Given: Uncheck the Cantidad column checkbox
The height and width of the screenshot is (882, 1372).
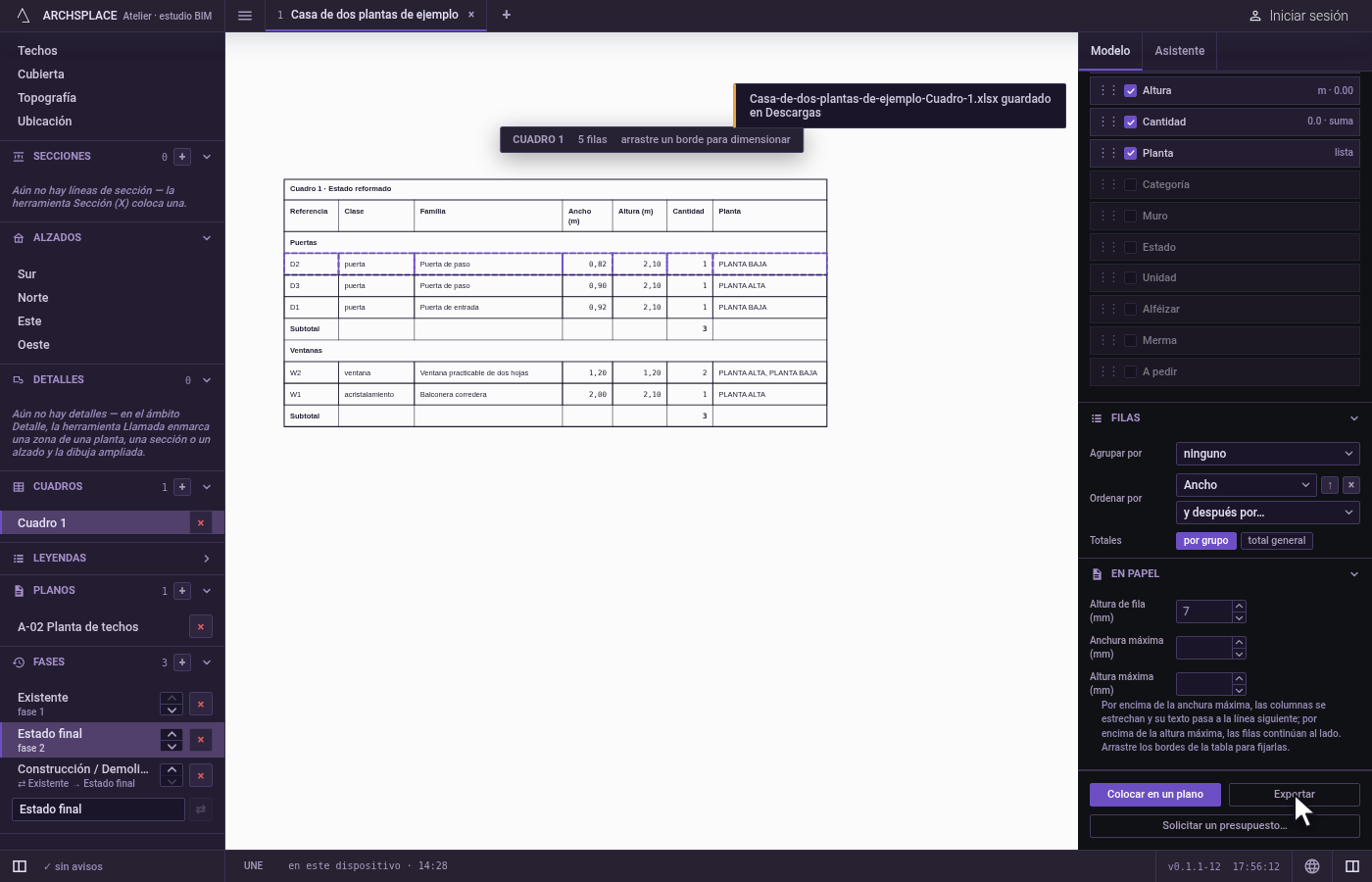Looking at the screenshot, I should [x=1131, y=122].
